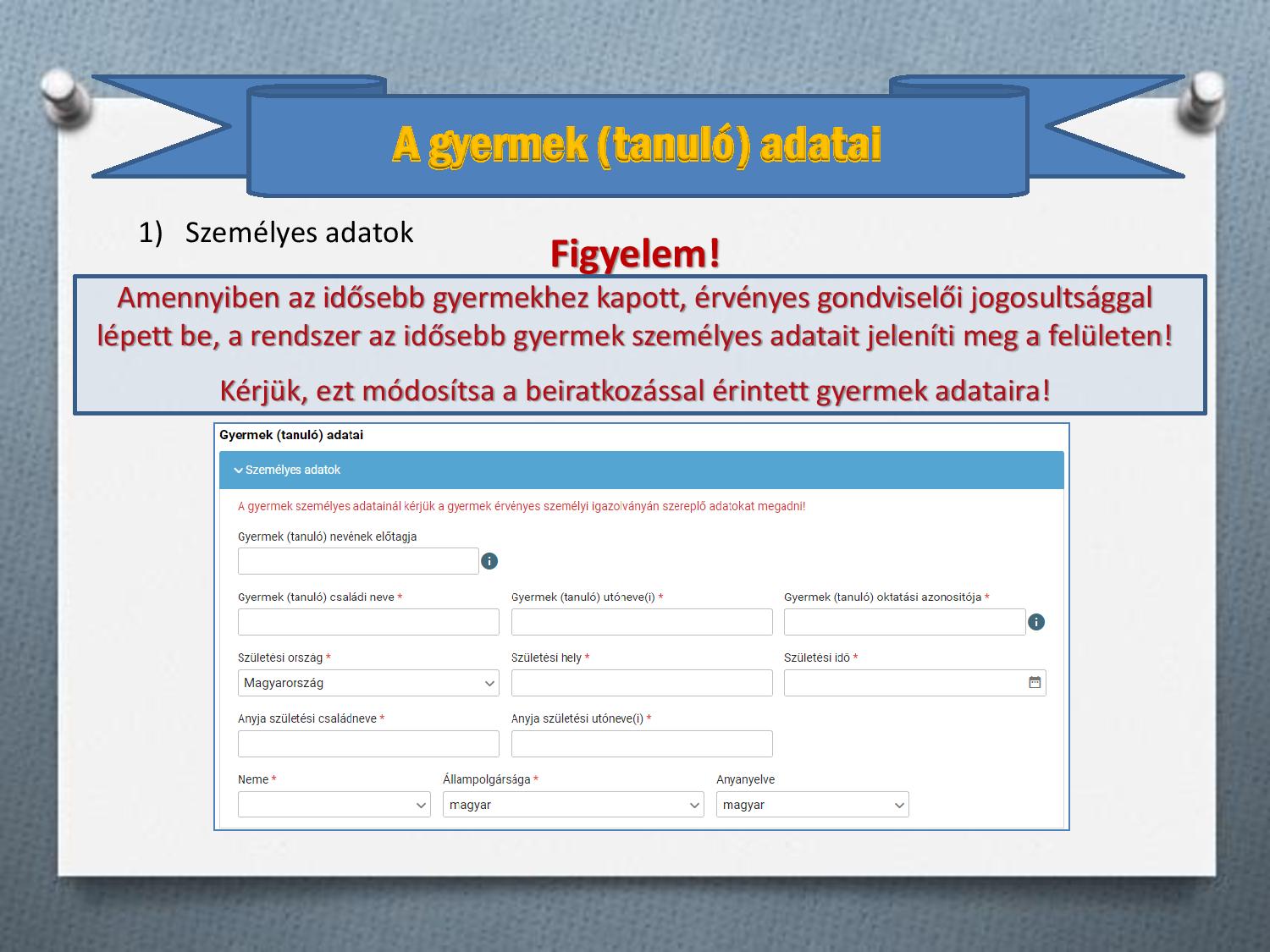The width and height of the screenshot is (1270, 952).
Task: Click the slide title banner text
Action: click(x=637, y=145)
